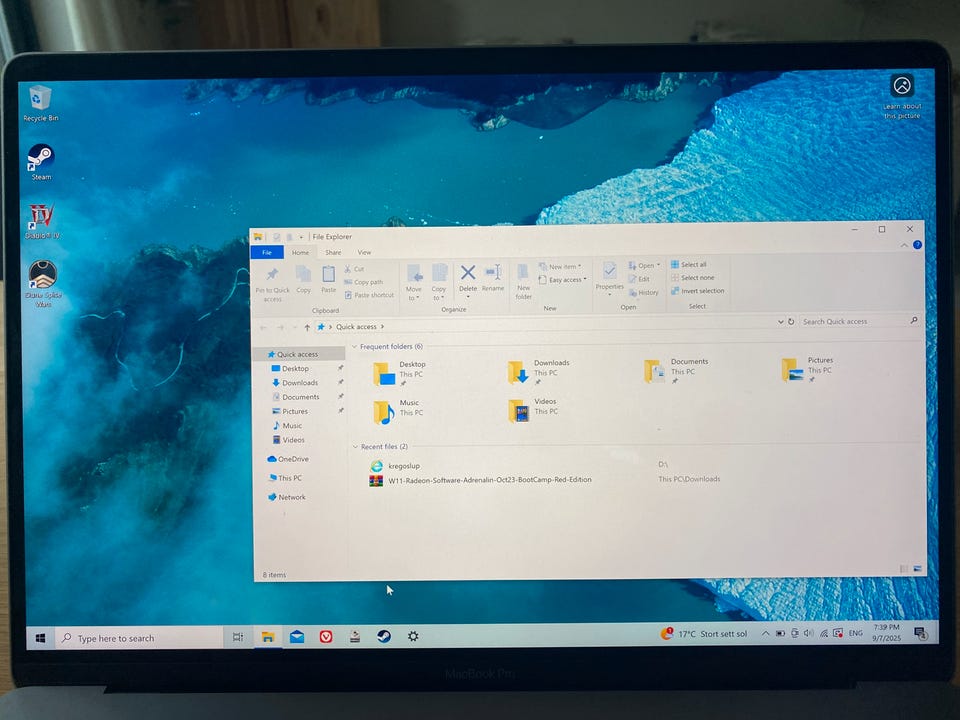Click Invert selection in the ribbon

click(697, 291)
